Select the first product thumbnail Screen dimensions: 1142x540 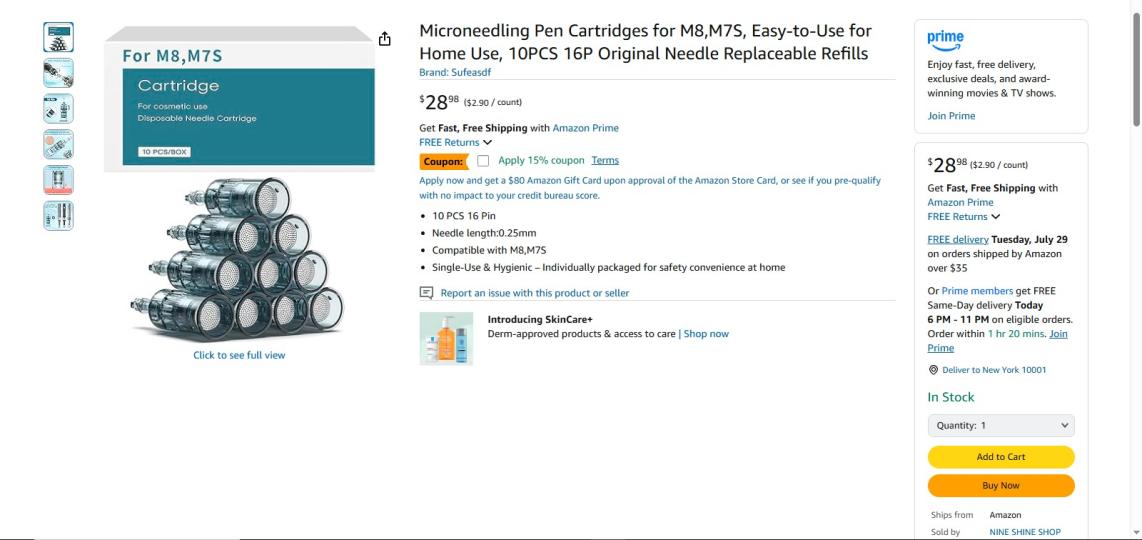58,37
